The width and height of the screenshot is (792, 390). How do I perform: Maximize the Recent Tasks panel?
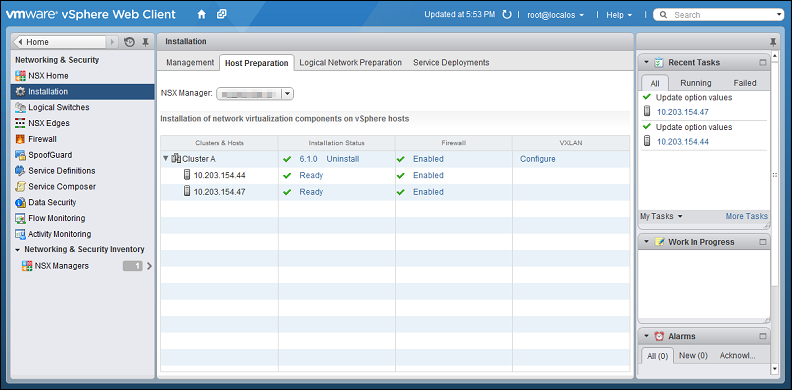point(763,63)
